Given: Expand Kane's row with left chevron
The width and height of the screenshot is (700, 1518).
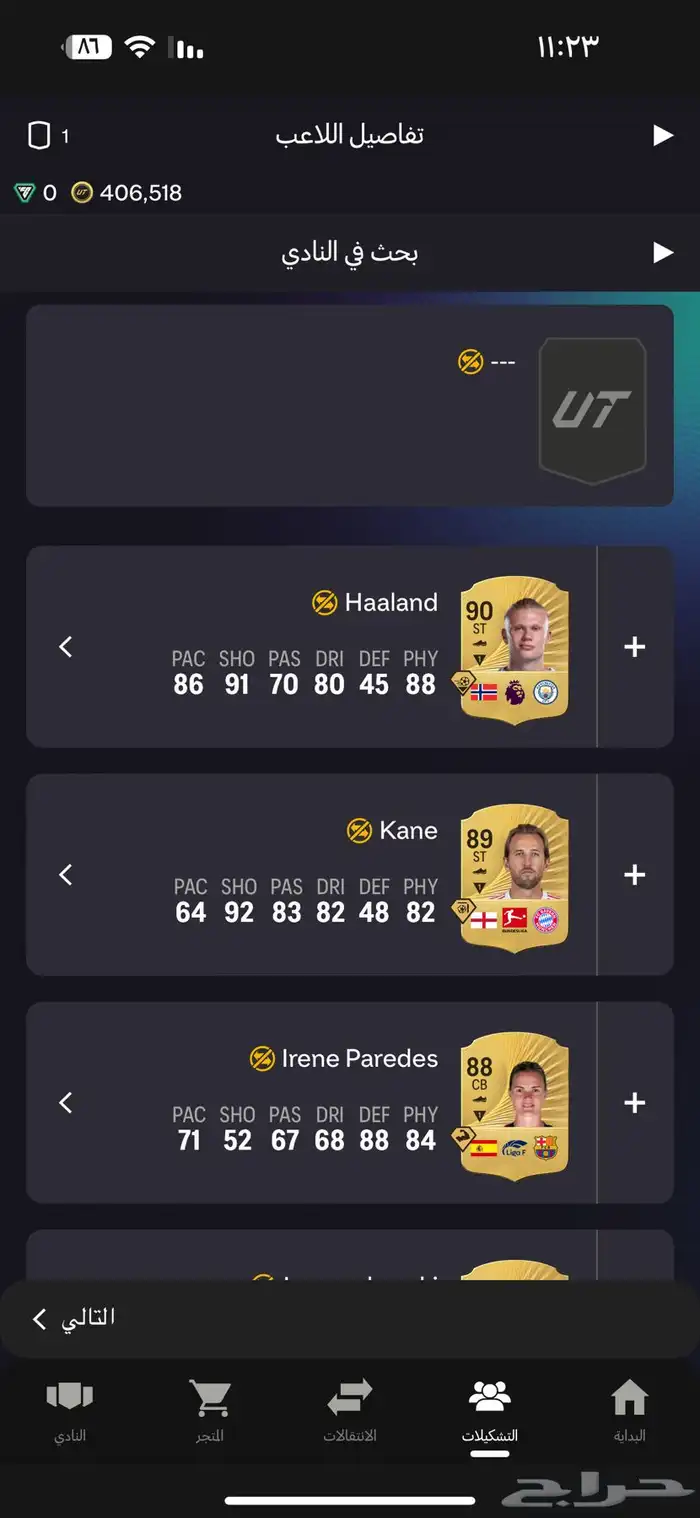Looking at the screenshot, I should [x=66, y=875].
